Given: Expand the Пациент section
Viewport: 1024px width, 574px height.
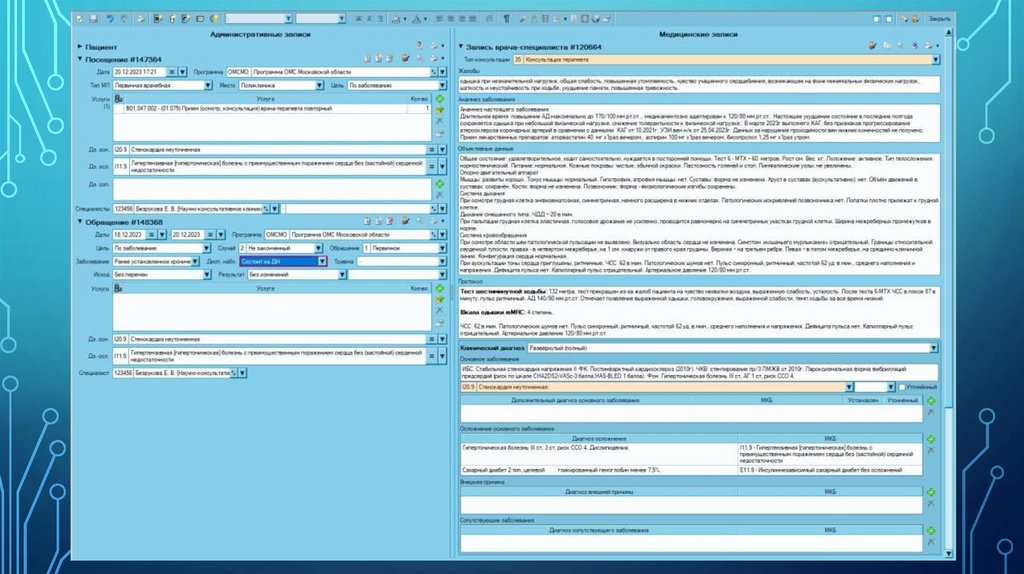Looking at the screenshot, I should [x=79, y=47].
